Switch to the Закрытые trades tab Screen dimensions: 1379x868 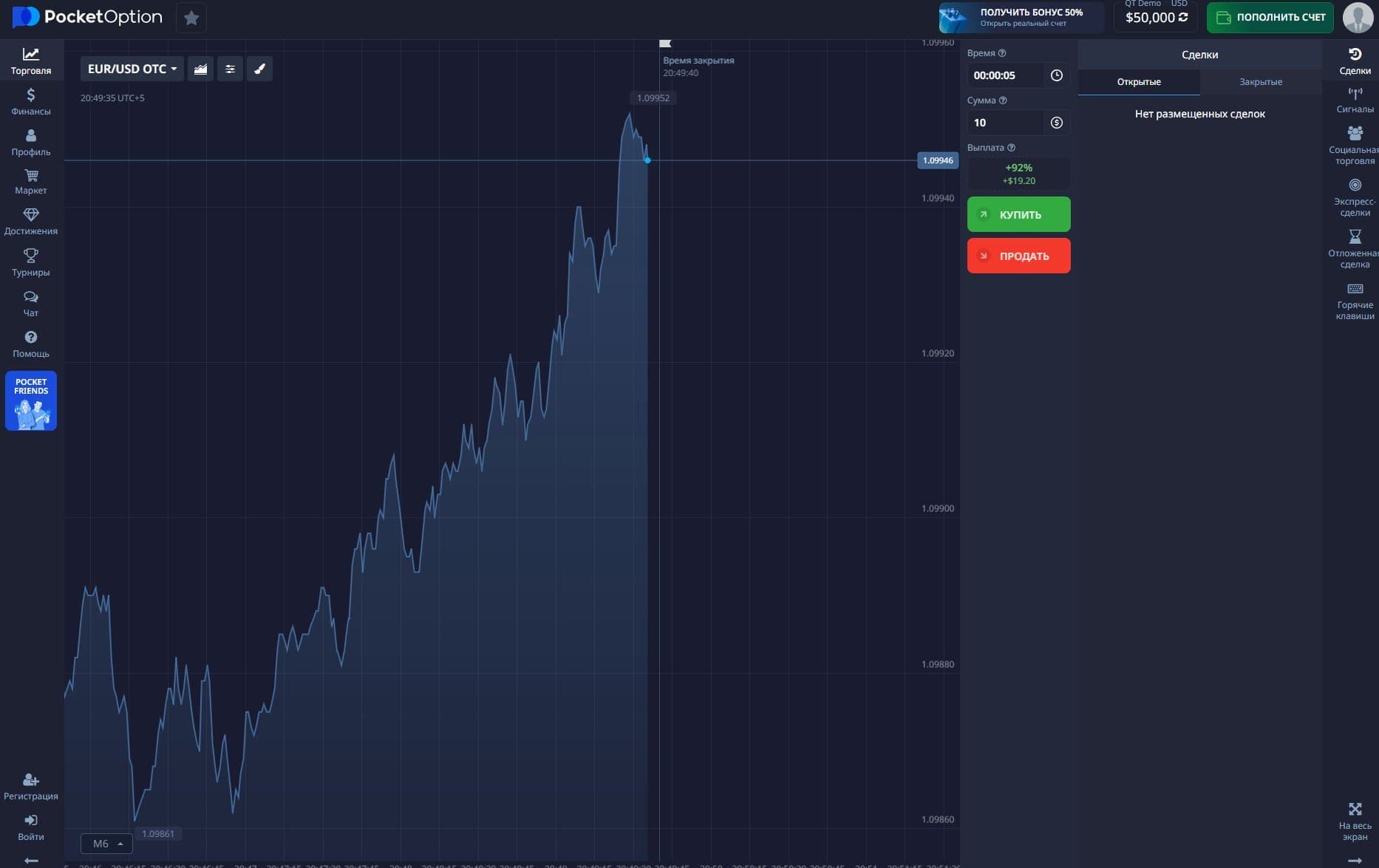coord(1260,82)
